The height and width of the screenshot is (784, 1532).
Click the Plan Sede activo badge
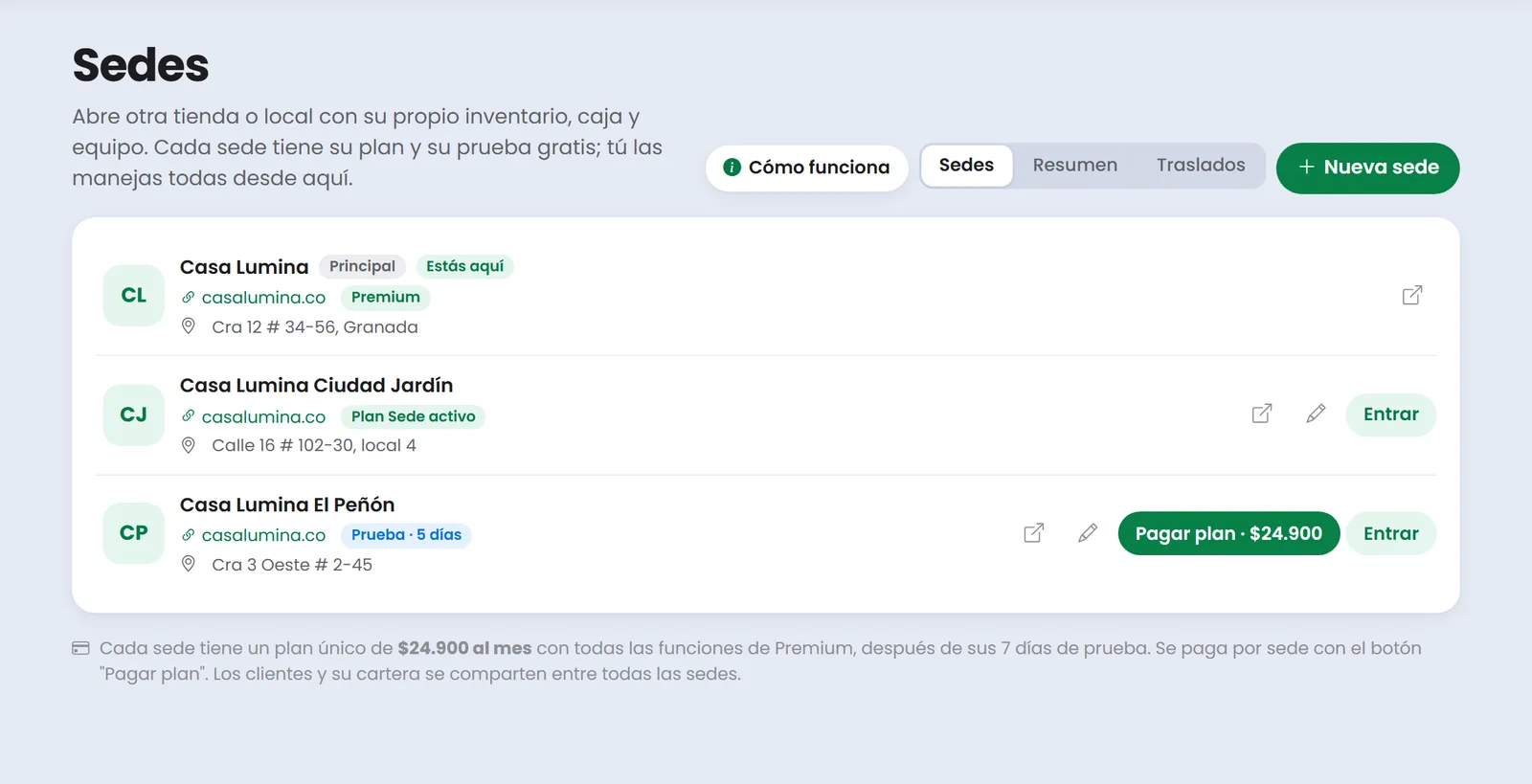point(413,416)
